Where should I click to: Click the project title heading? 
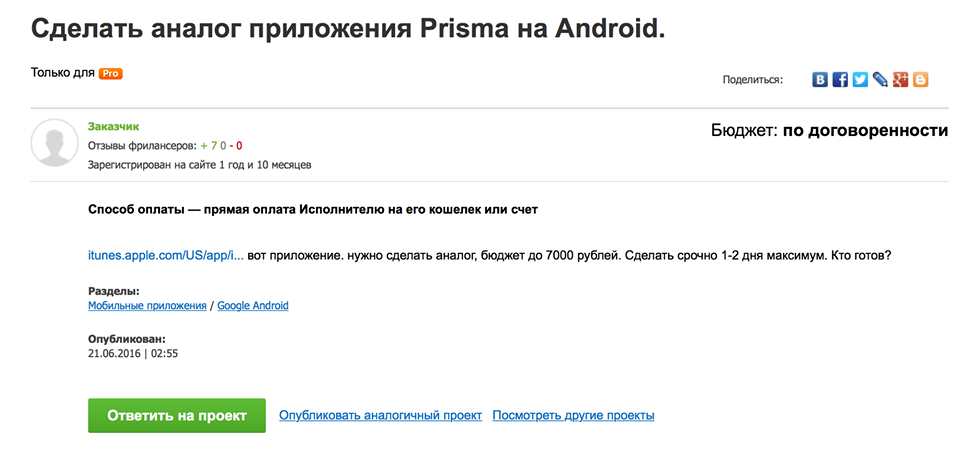pos(348,29)
